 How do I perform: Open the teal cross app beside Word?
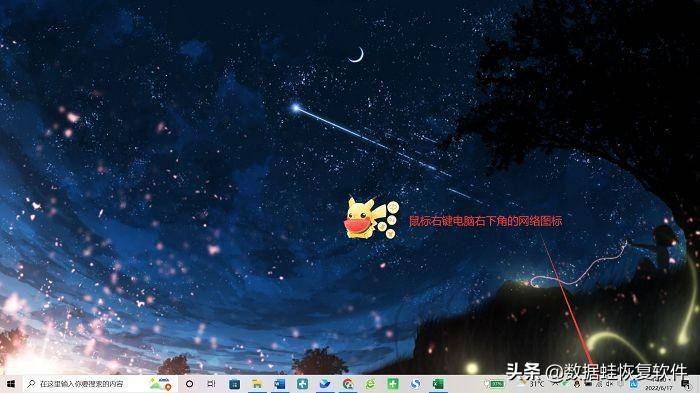pos(302,384)
